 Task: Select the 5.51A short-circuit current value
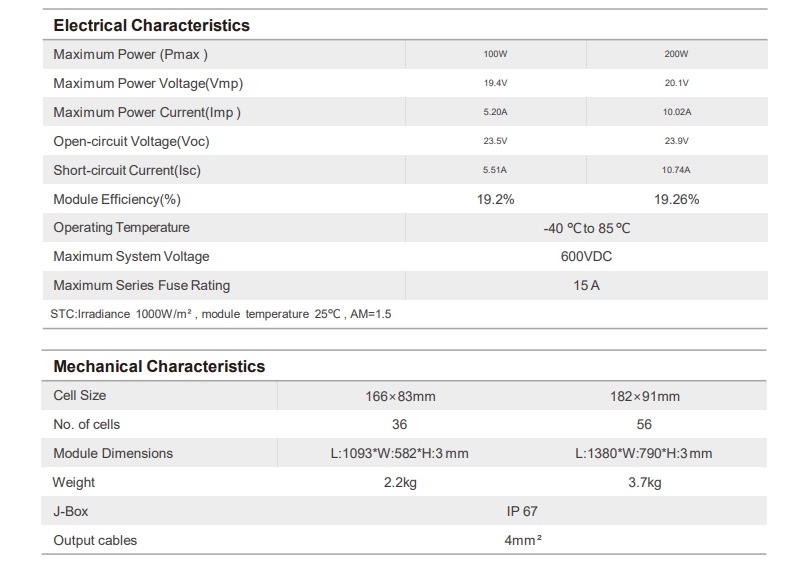pyautogui.click(x=495, y=170)
